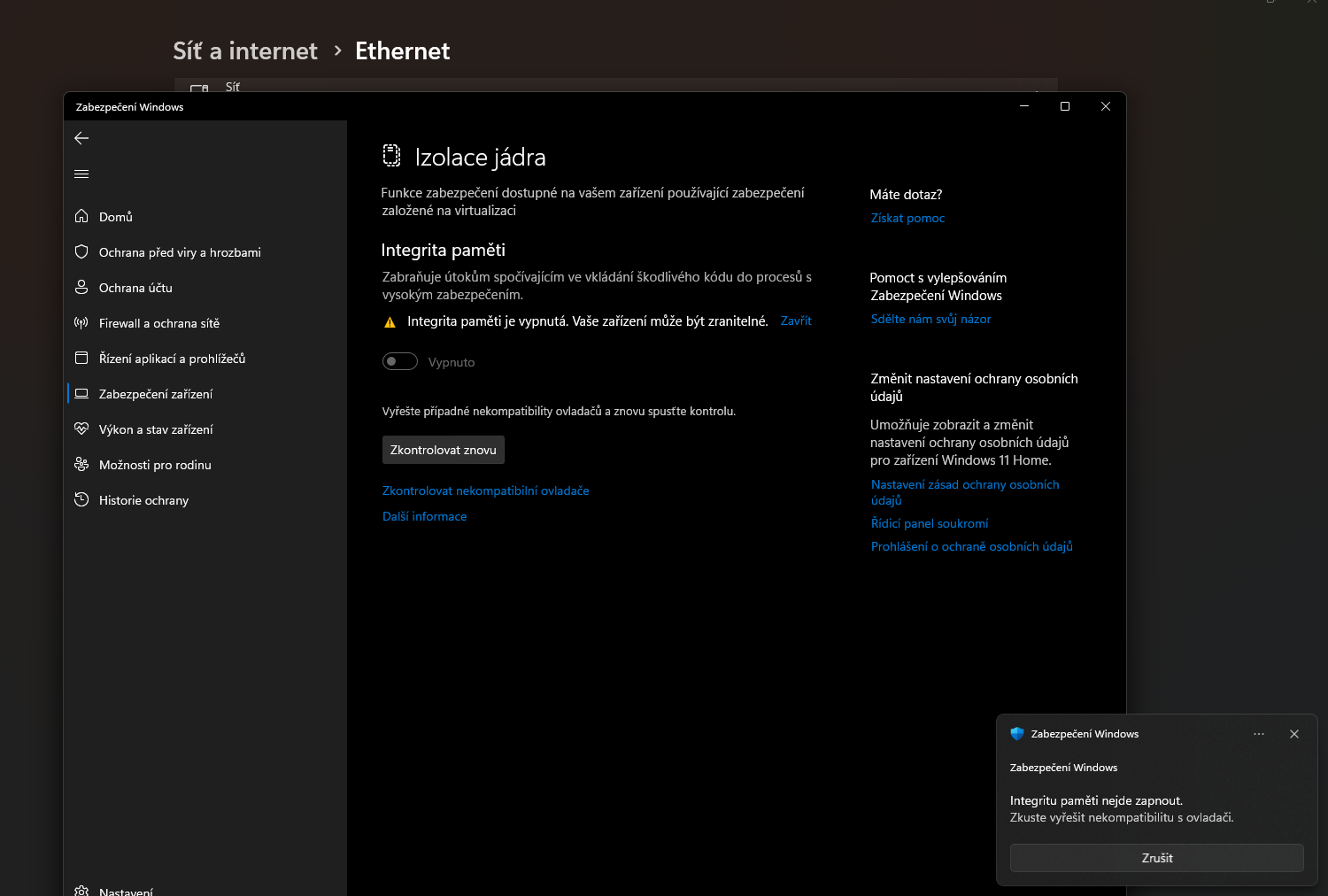Select Zabezpečení zařízení in the sidebar
This screenshot has height=896, width=1328.
point(156,394)
